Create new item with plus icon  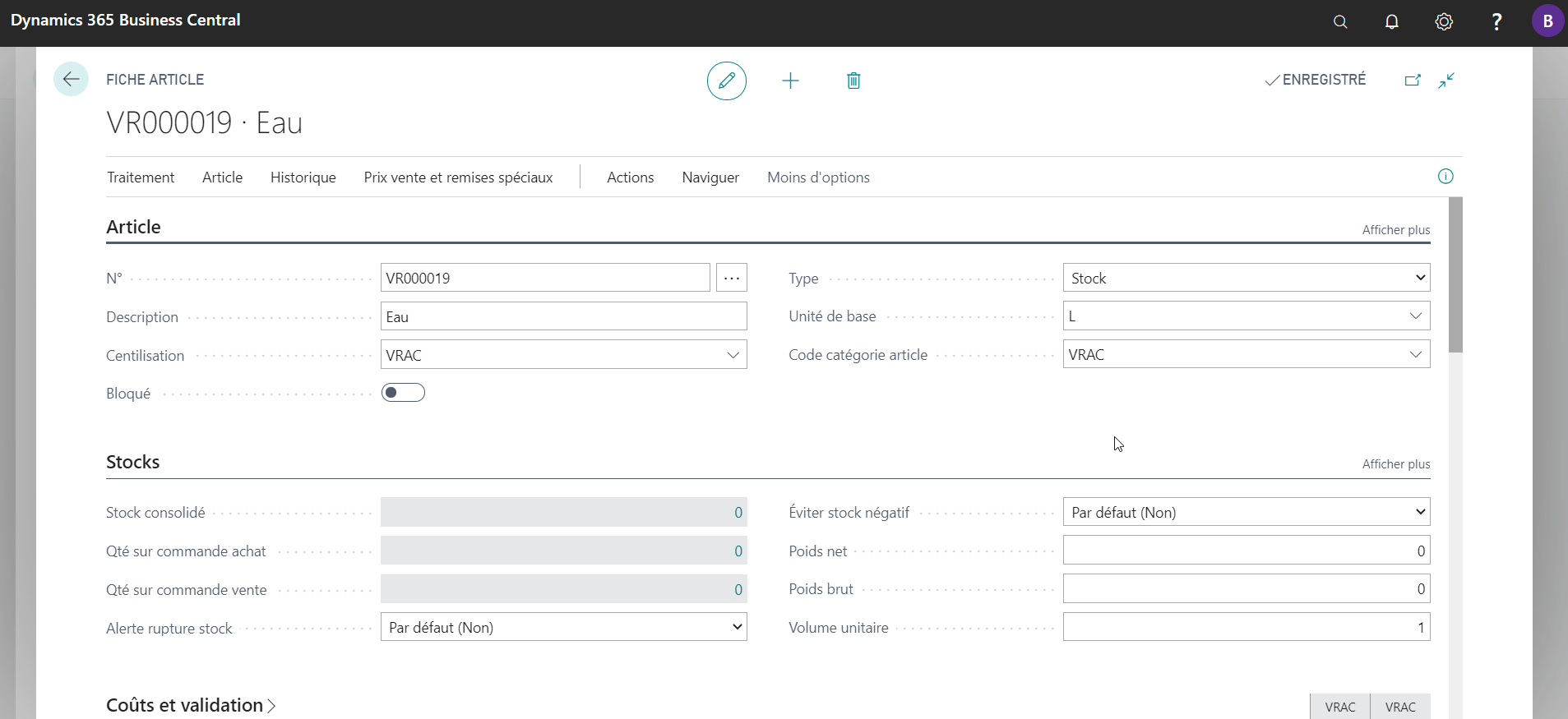click(x=790, y=81)
